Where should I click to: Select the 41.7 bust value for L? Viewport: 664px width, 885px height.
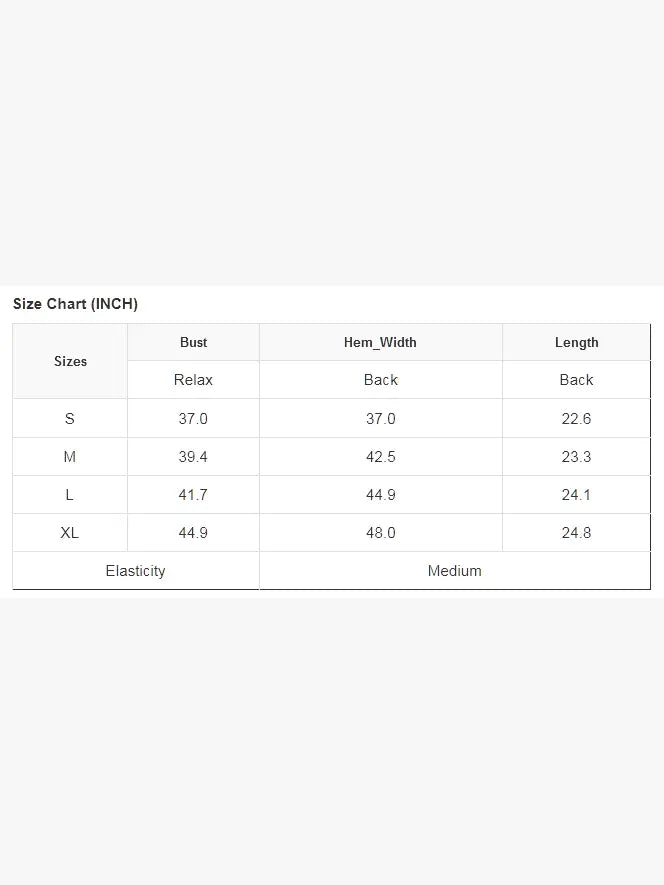pos(193,495)
